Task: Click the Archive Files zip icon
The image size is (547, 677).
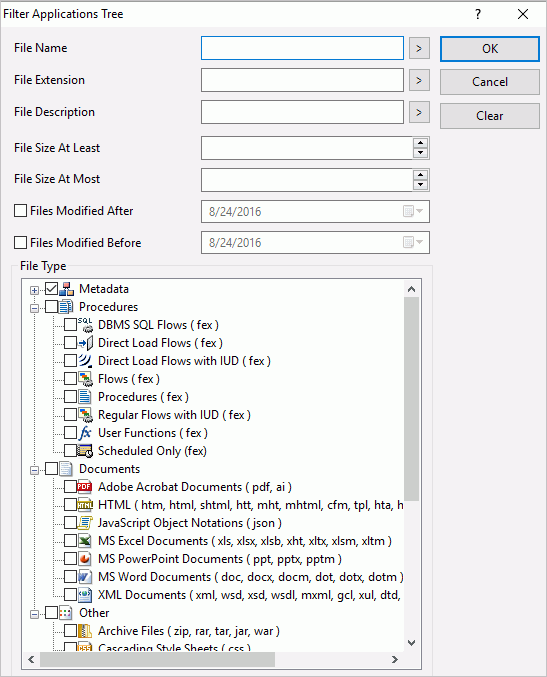Action: 85,631
